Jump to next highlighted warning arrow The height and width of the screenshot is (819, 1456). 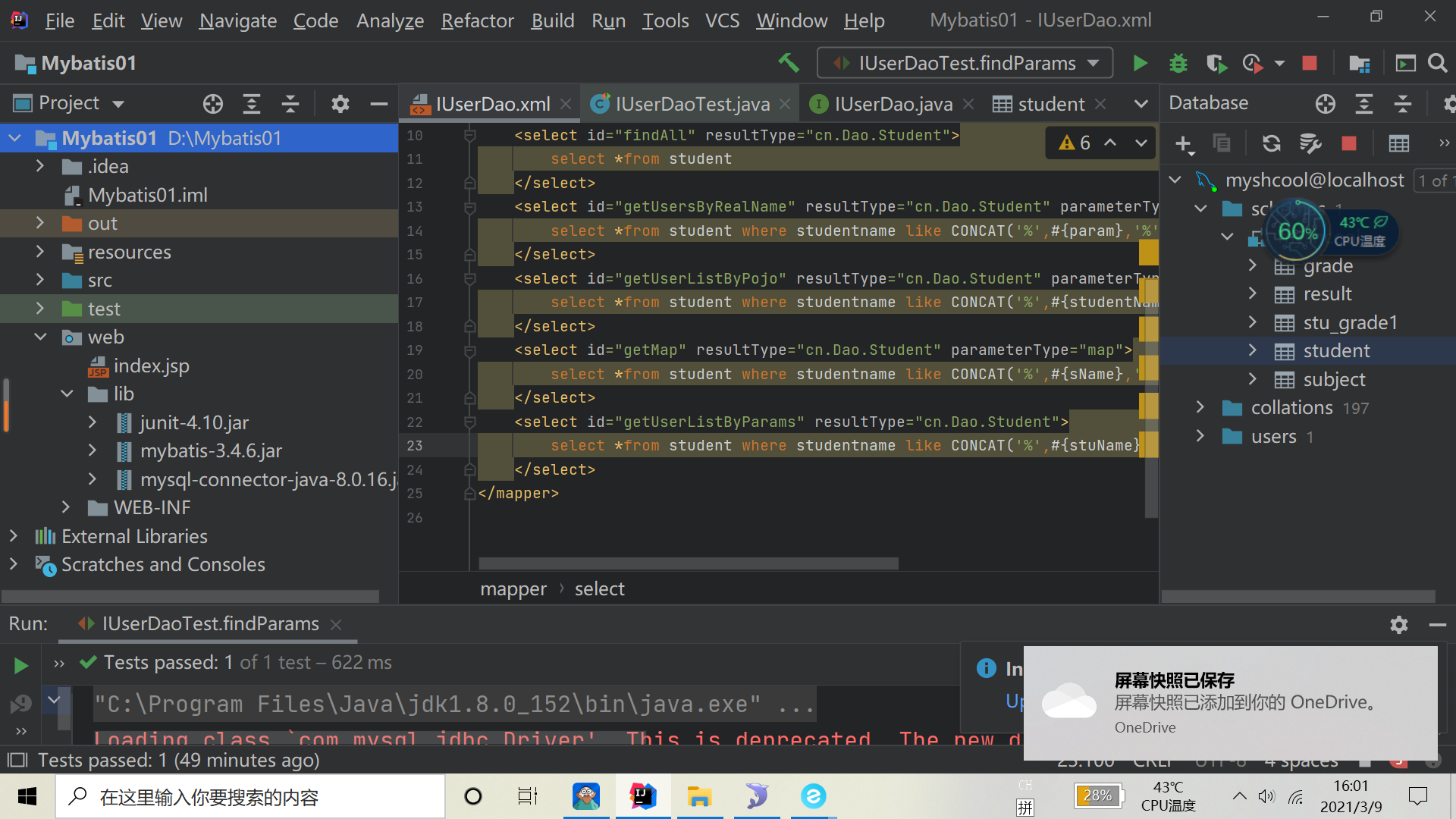1141,143
